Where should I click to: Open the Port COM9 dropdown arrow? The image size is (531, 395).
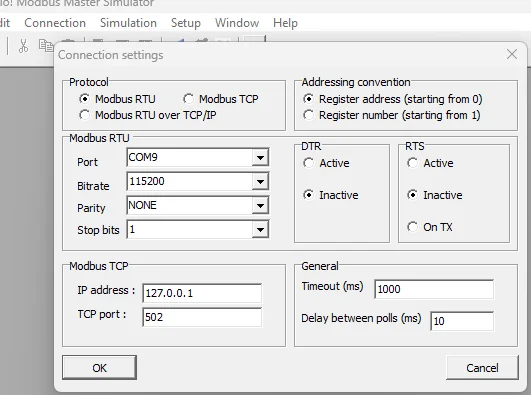click(x=260, y=158)
